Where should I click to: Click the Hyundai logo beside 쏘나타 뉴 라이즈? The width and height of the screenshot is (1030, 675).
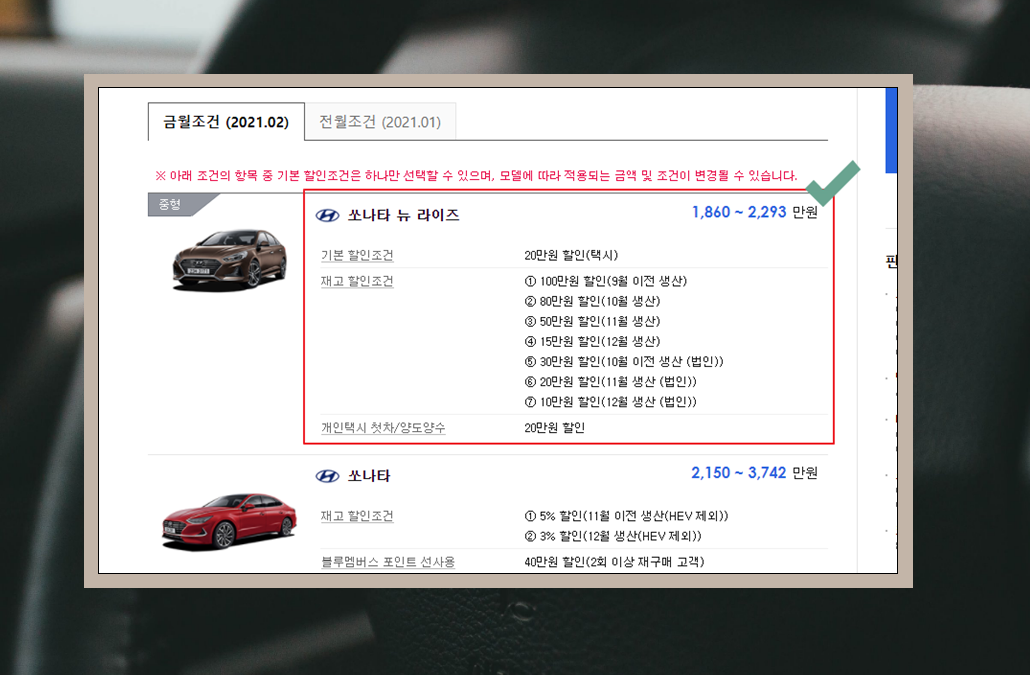point(327,215)
